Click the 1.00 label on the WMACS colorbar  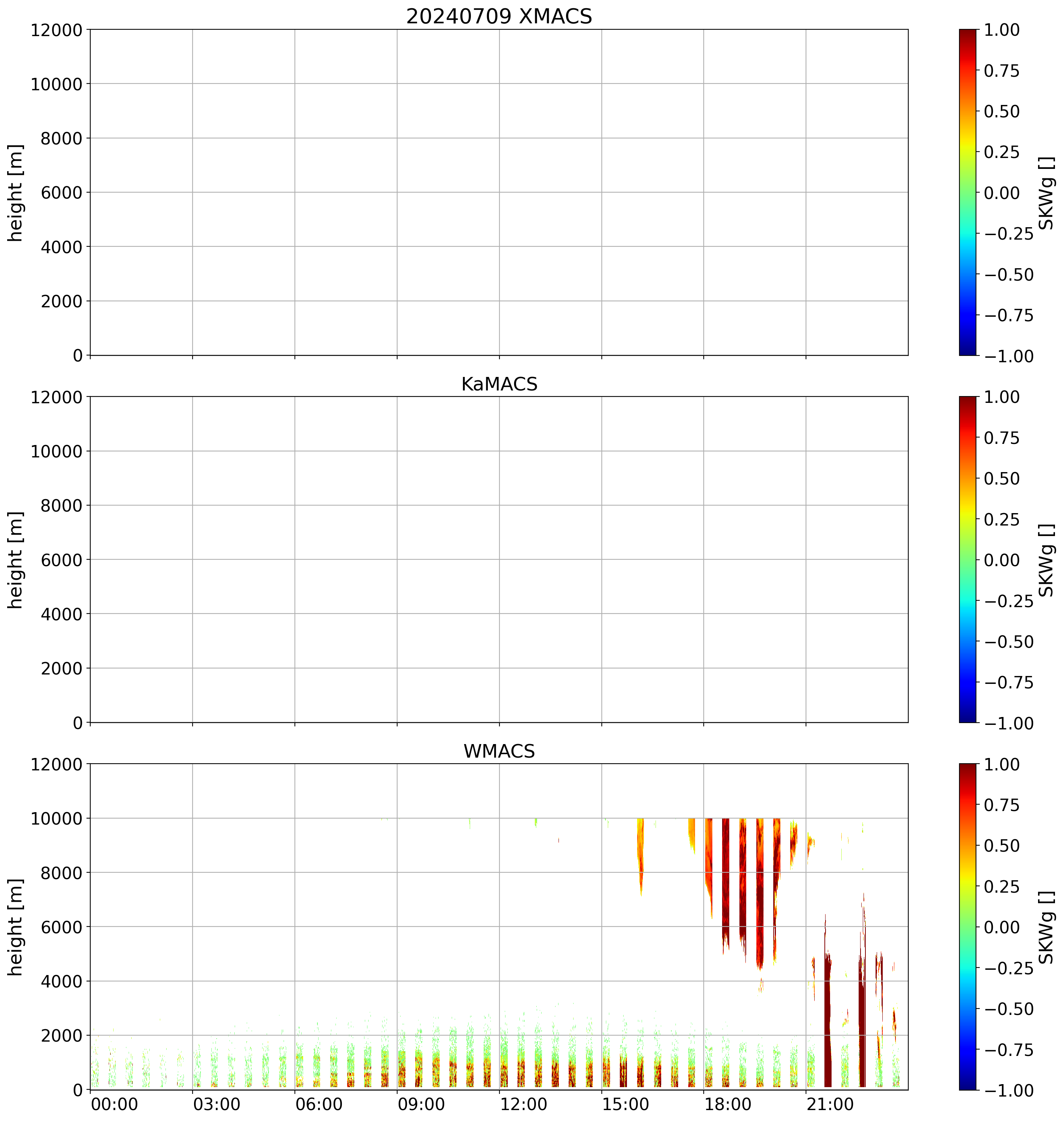pyautogui.click(x=1002, y=764)
